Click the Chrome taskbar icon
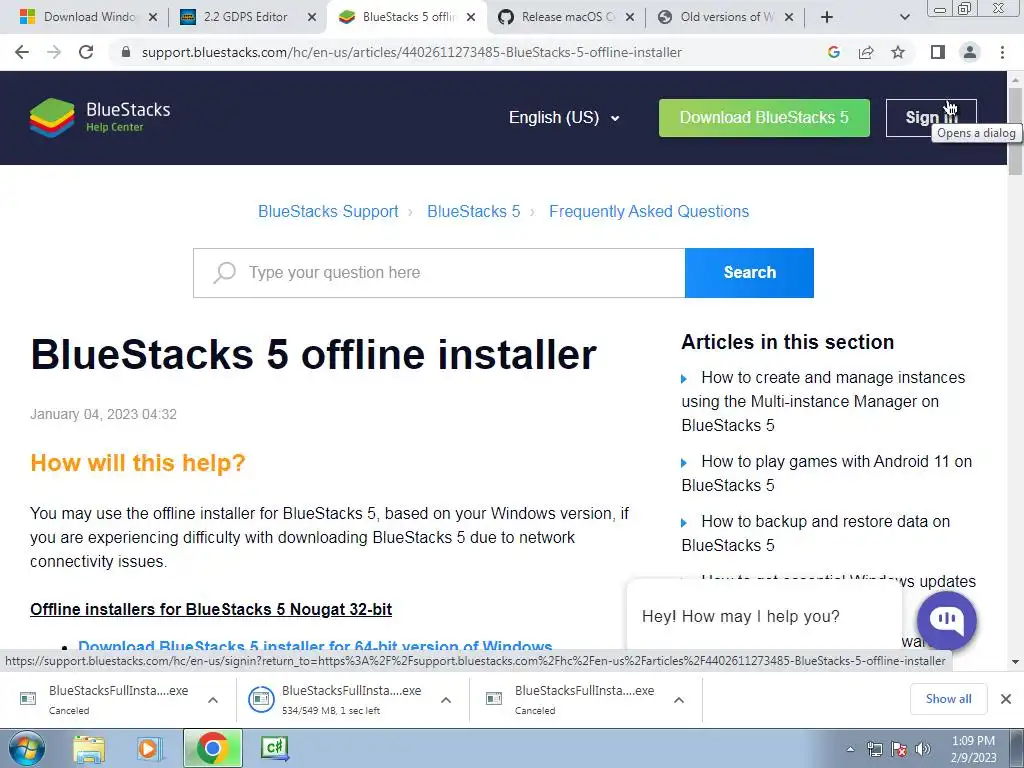Screen dimensions: 1024x768 coord(212,748)
